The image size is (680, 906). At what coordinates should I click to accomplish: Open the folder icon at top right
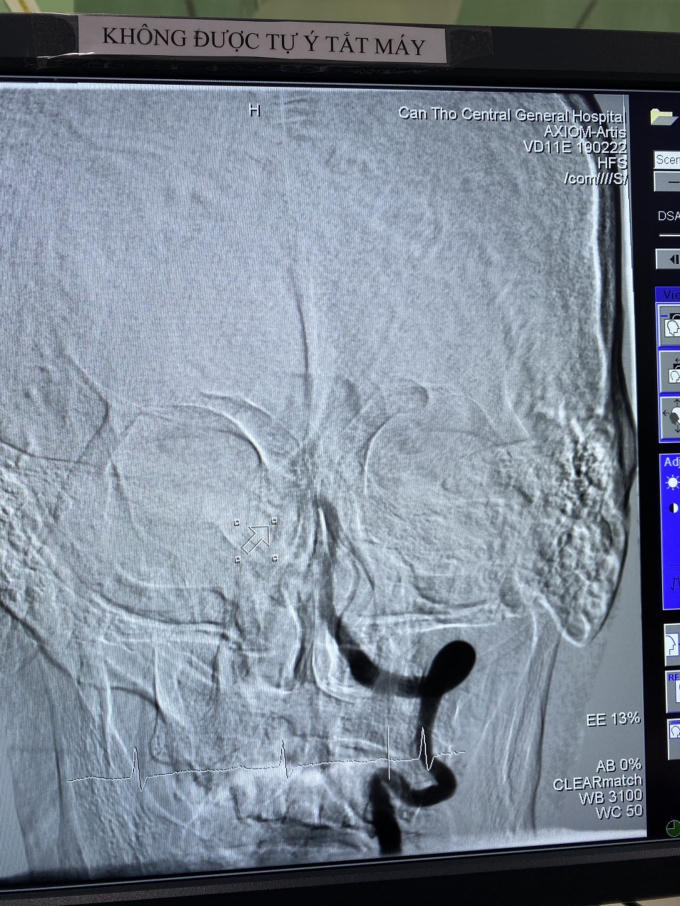(662, 117)
